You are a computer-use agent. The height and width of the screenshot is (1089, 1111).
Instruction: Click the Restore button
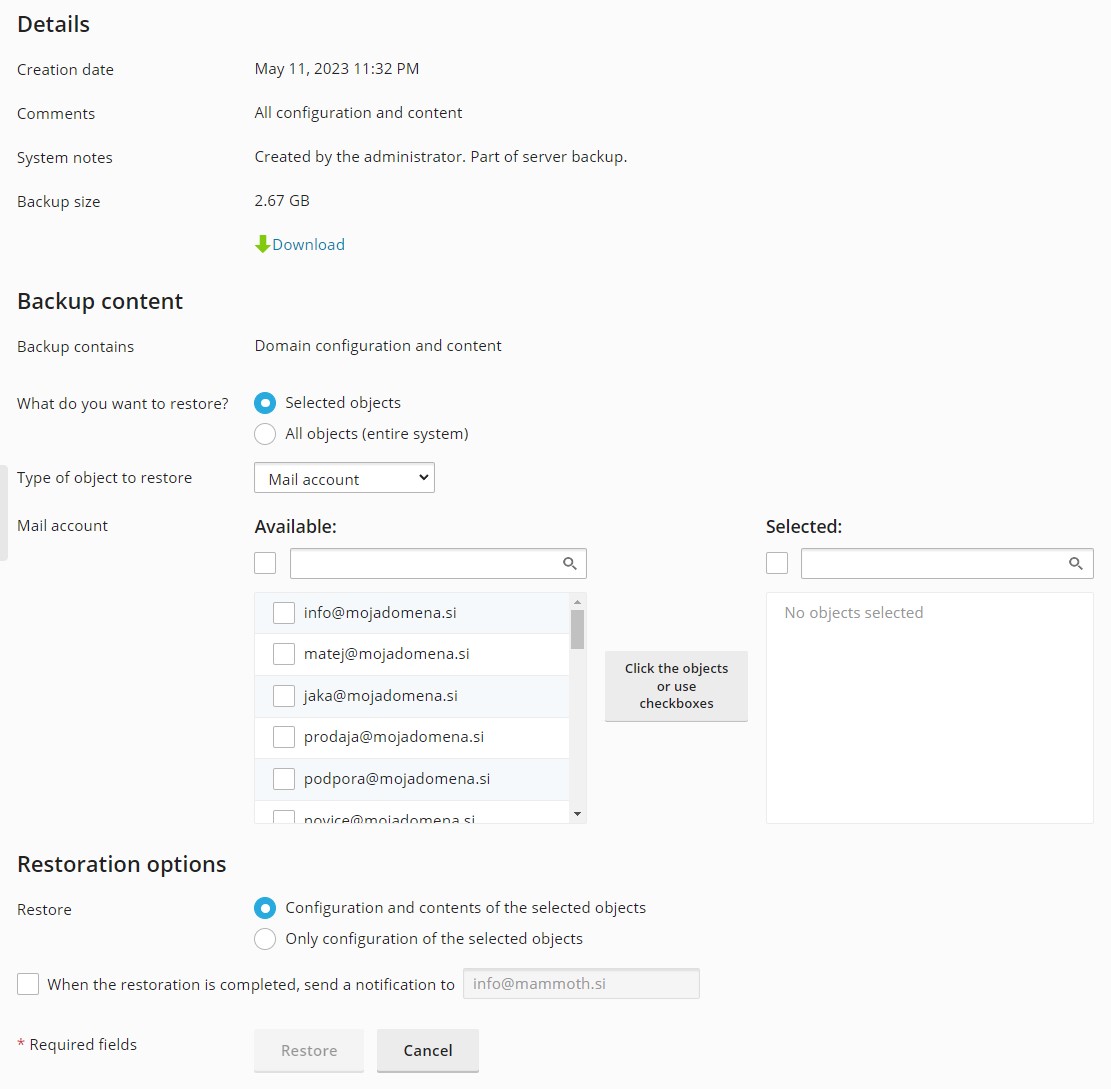pyautogui.click(x=309, y=1050)
